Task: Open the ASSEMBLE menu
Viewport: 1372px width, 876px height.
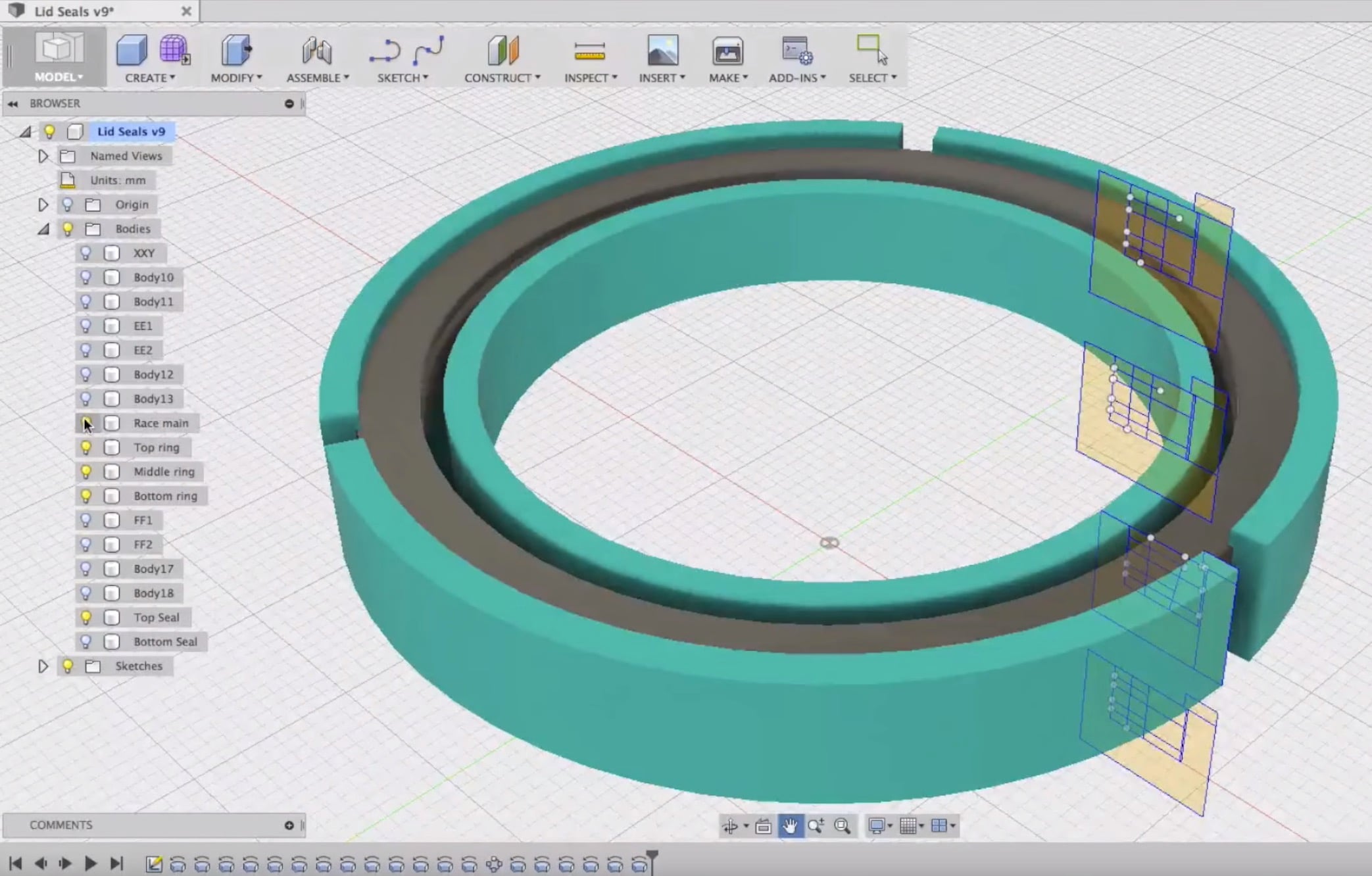Action: tap(317, 78)
